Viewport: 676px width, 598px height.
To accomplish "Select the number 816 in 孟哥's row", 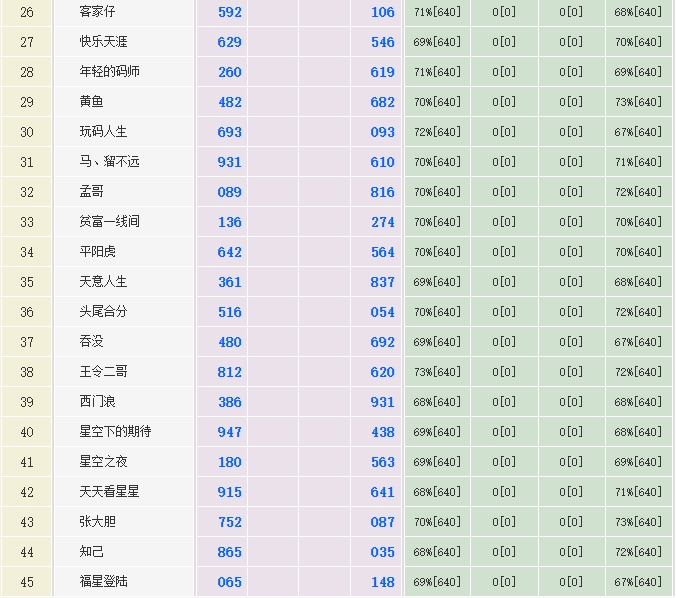I will 382,192.
